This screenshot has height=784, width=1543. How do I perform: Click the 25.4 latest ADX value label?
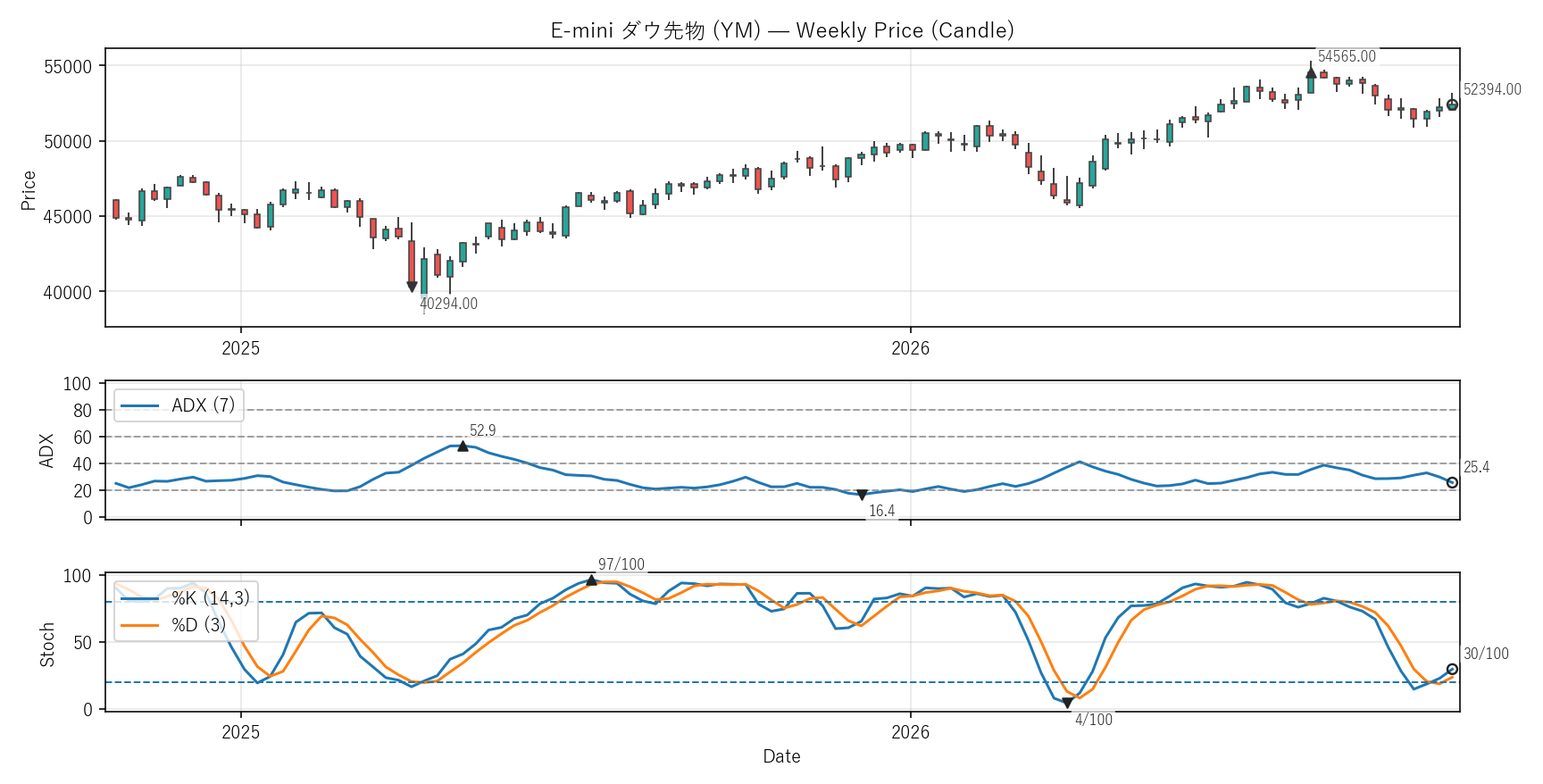(x=1476, y=467)
